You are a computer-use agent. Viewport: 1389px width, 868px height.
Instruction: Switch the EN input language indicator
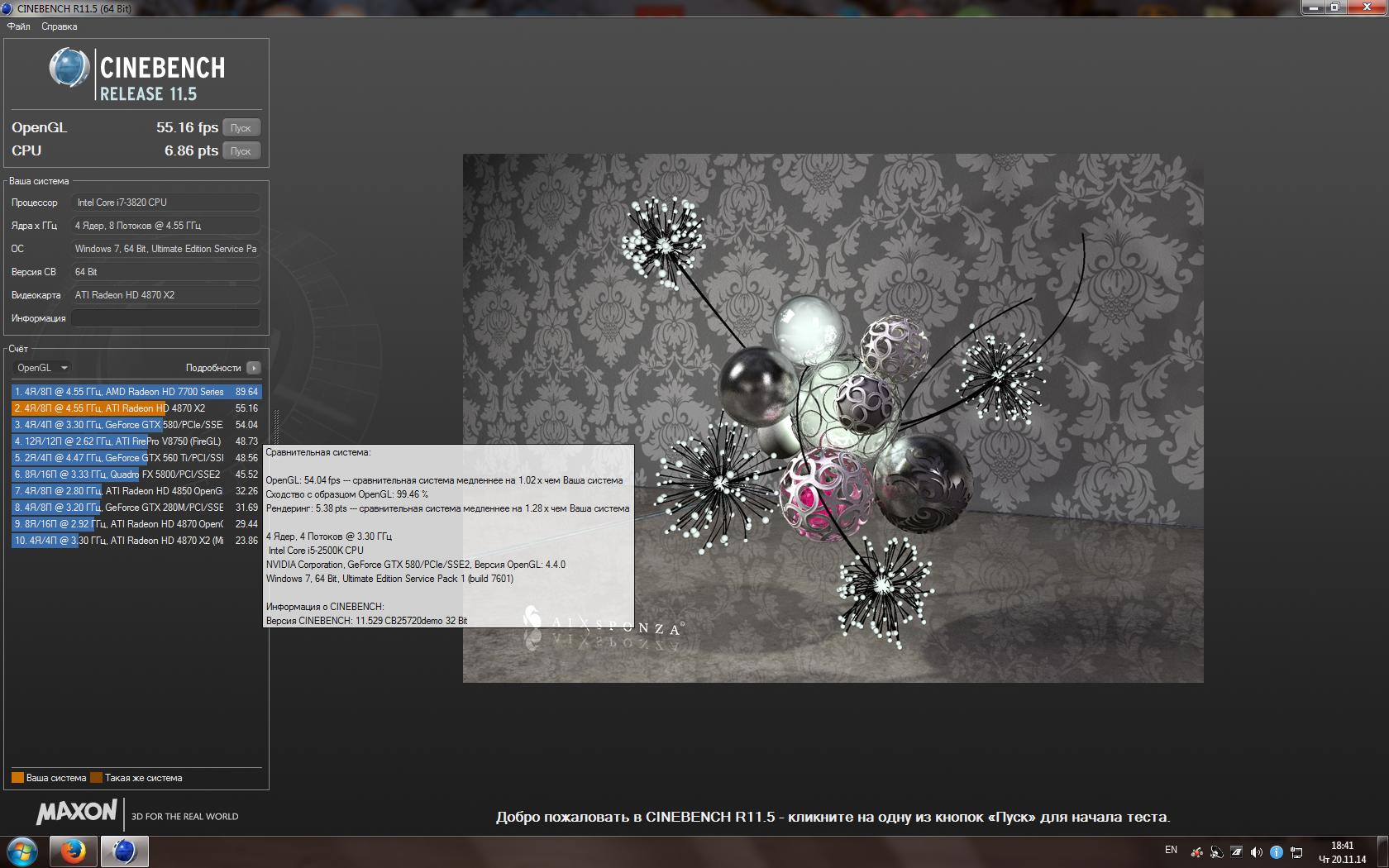pos(1171,850)
